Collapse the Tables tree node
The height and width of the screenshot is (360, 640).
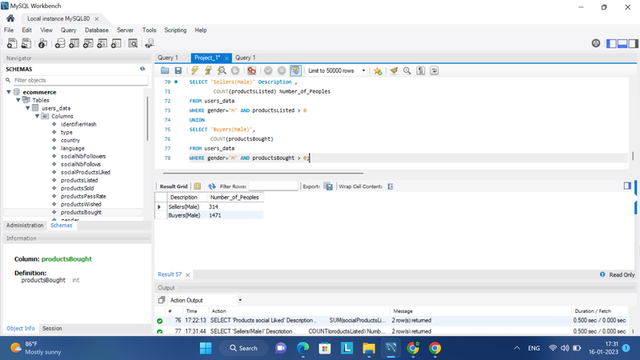pyautogui.click(x=18, y=100)
